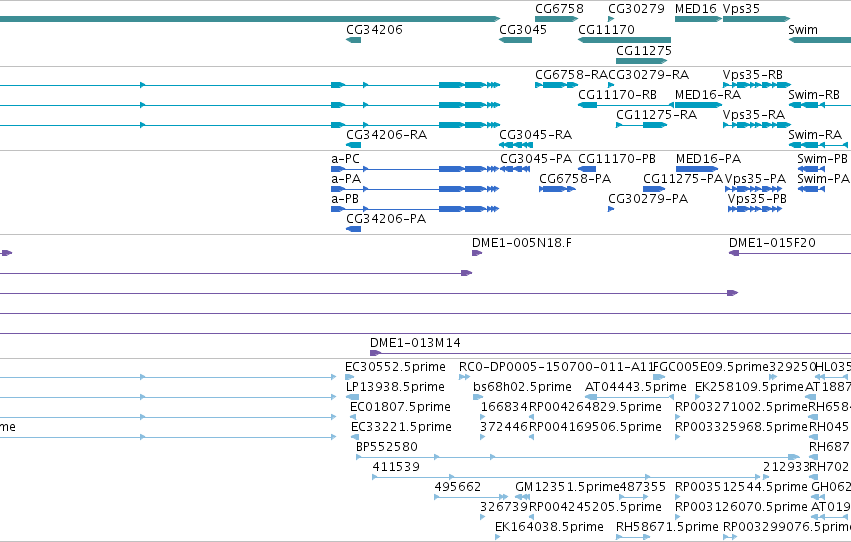The width and height of the screenshot is (851, 542).
Task: Click transcript MED16-RA
Action: (698, 105)
